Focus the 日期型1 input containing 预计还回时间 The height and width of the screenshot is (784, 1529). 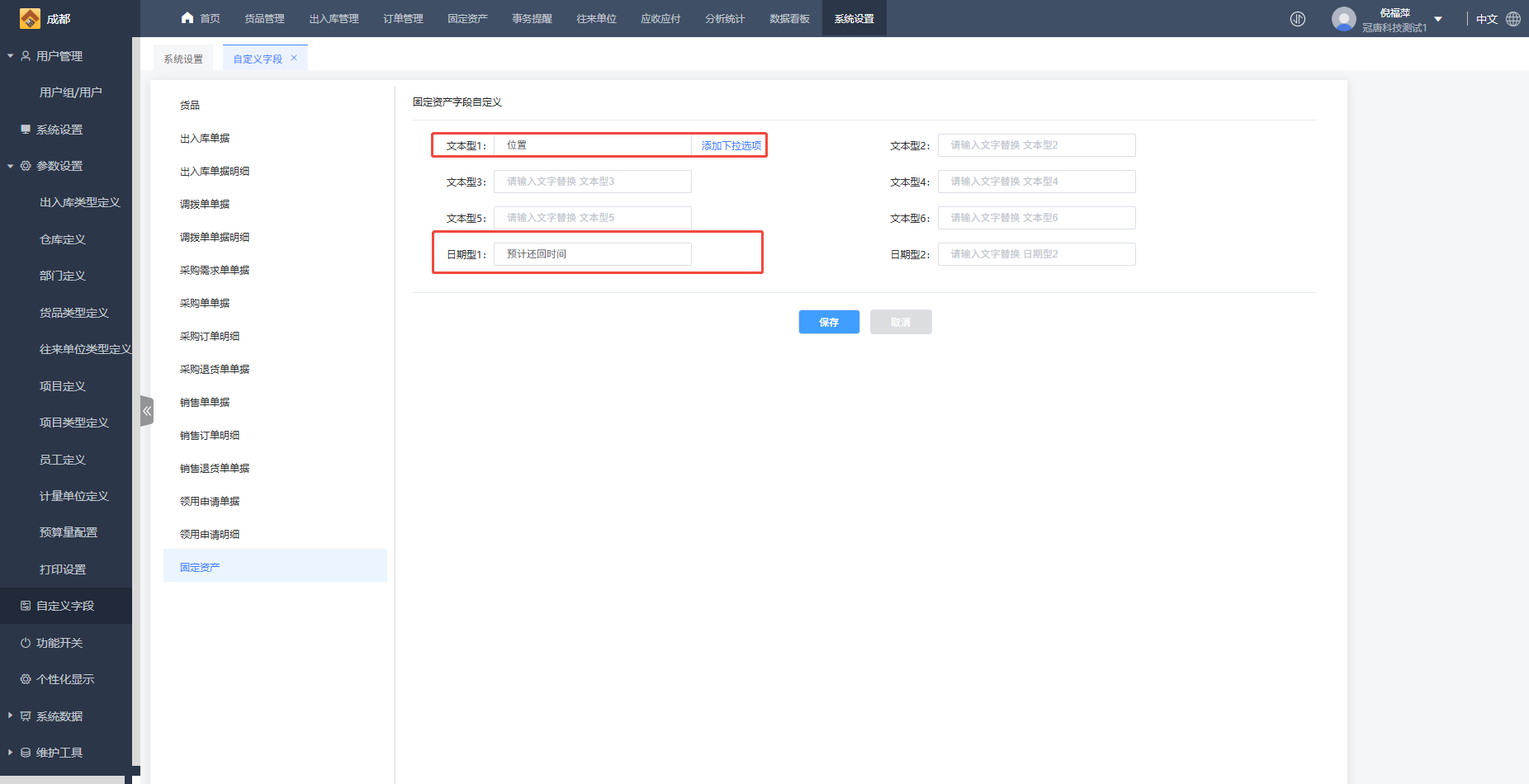593,254
